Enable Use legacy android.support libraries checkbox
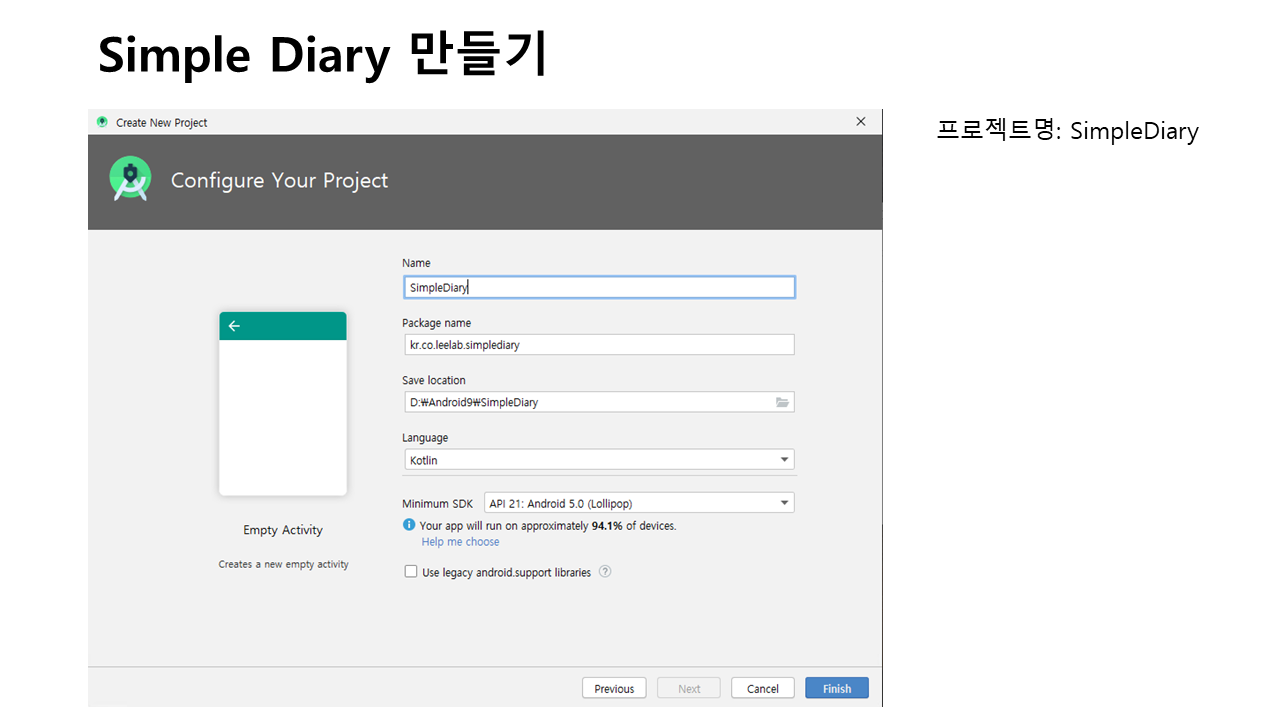This screenshot has width=1280, height=720. 411,572
